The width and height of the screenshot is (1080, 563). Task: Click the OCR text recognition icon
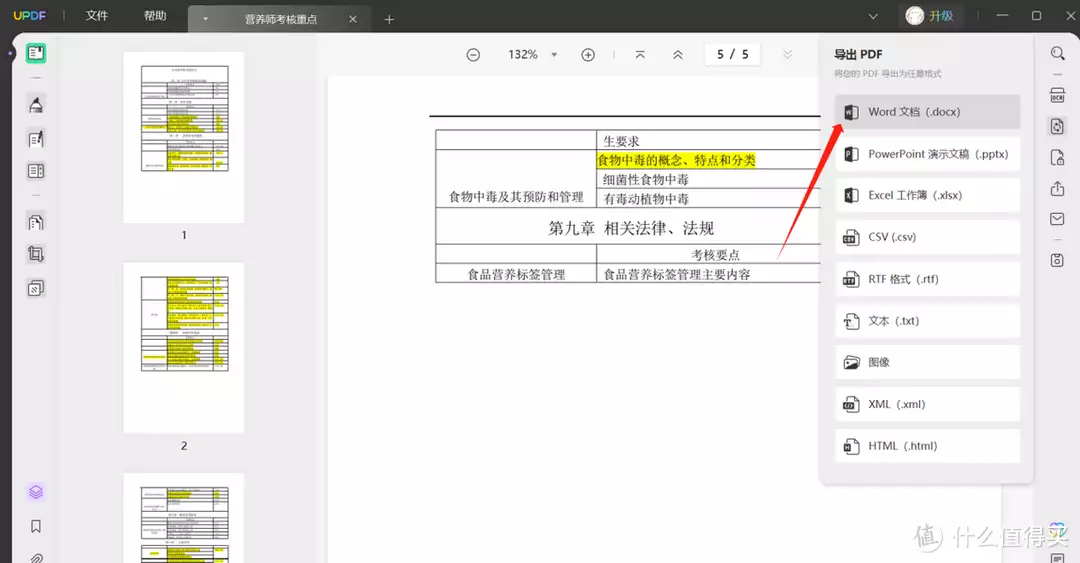[1057, 95]
